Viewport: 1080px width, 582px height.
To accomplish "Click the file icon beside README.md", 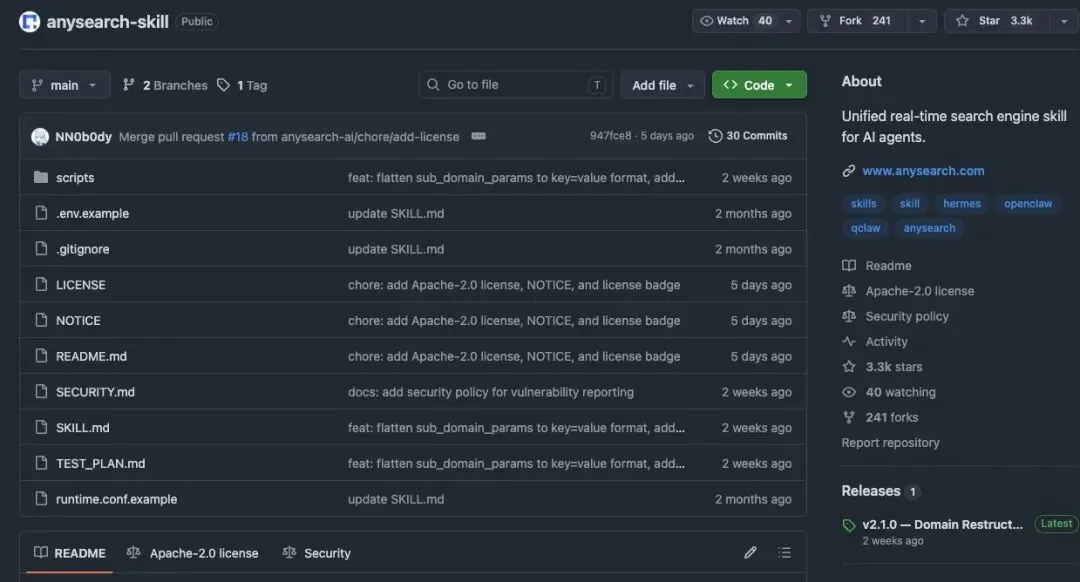I will tap(41, 356).
